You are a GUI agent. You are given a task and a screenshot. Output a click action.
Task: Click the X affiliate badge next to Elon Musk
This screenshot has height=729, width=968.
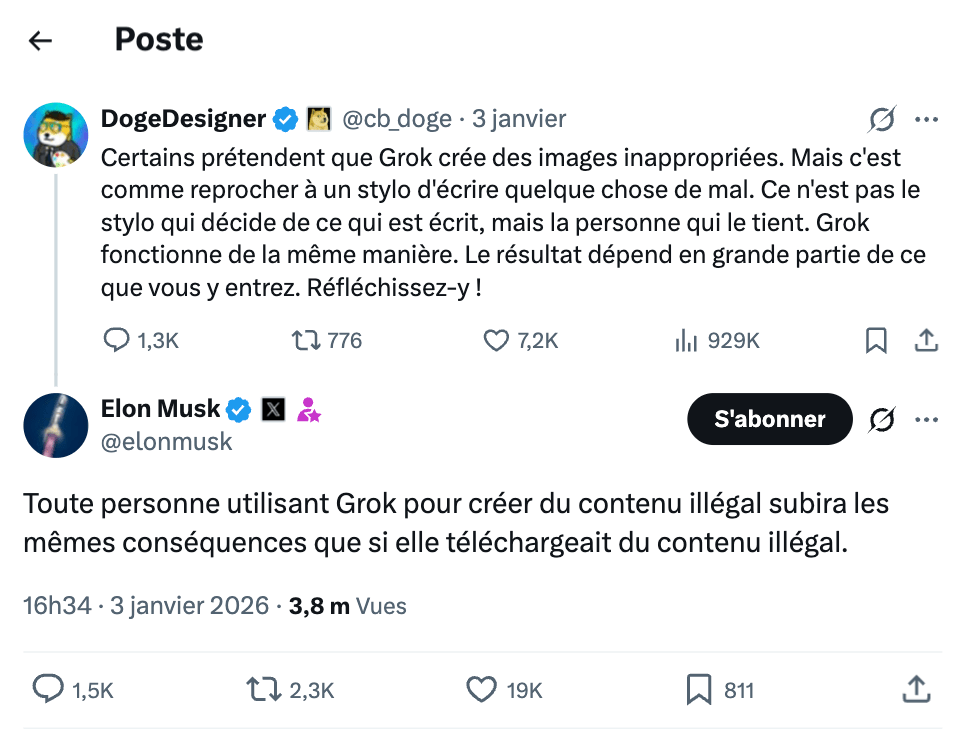[x=273, y=409]
